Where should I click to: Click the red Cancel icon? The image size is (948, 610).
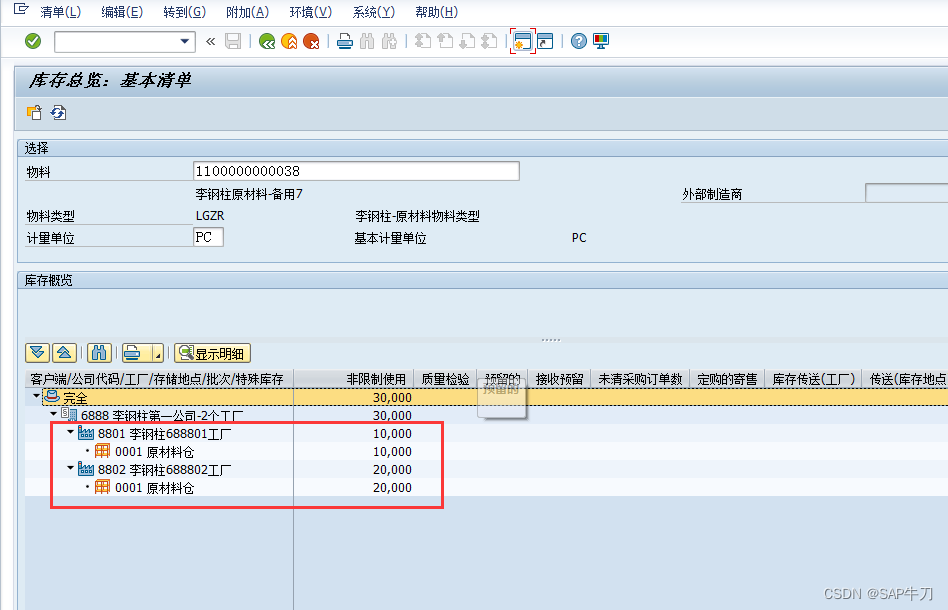tap(311, 41)
